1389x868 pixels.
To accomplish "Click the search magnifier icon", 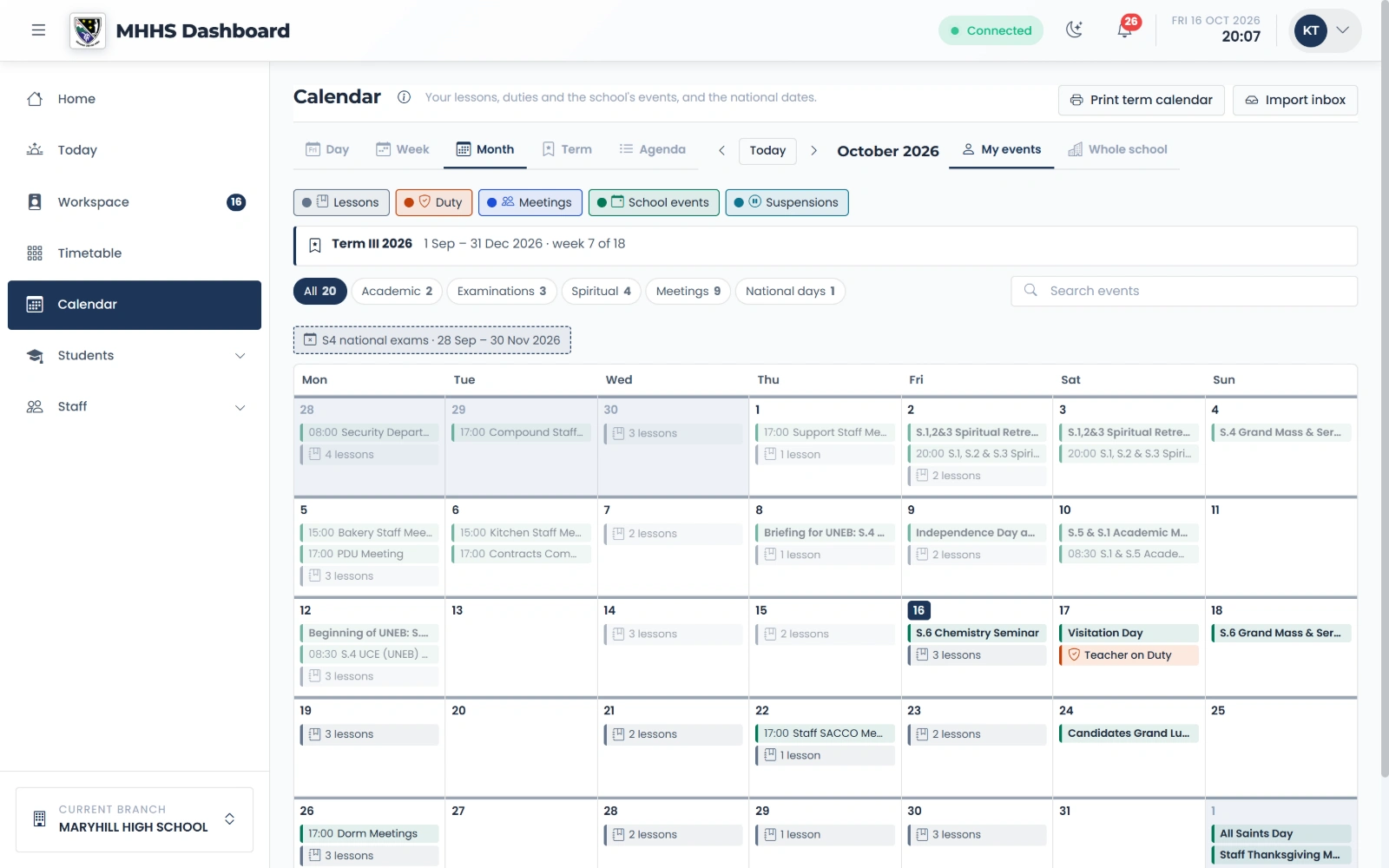I will click(x=1030, y=291).
